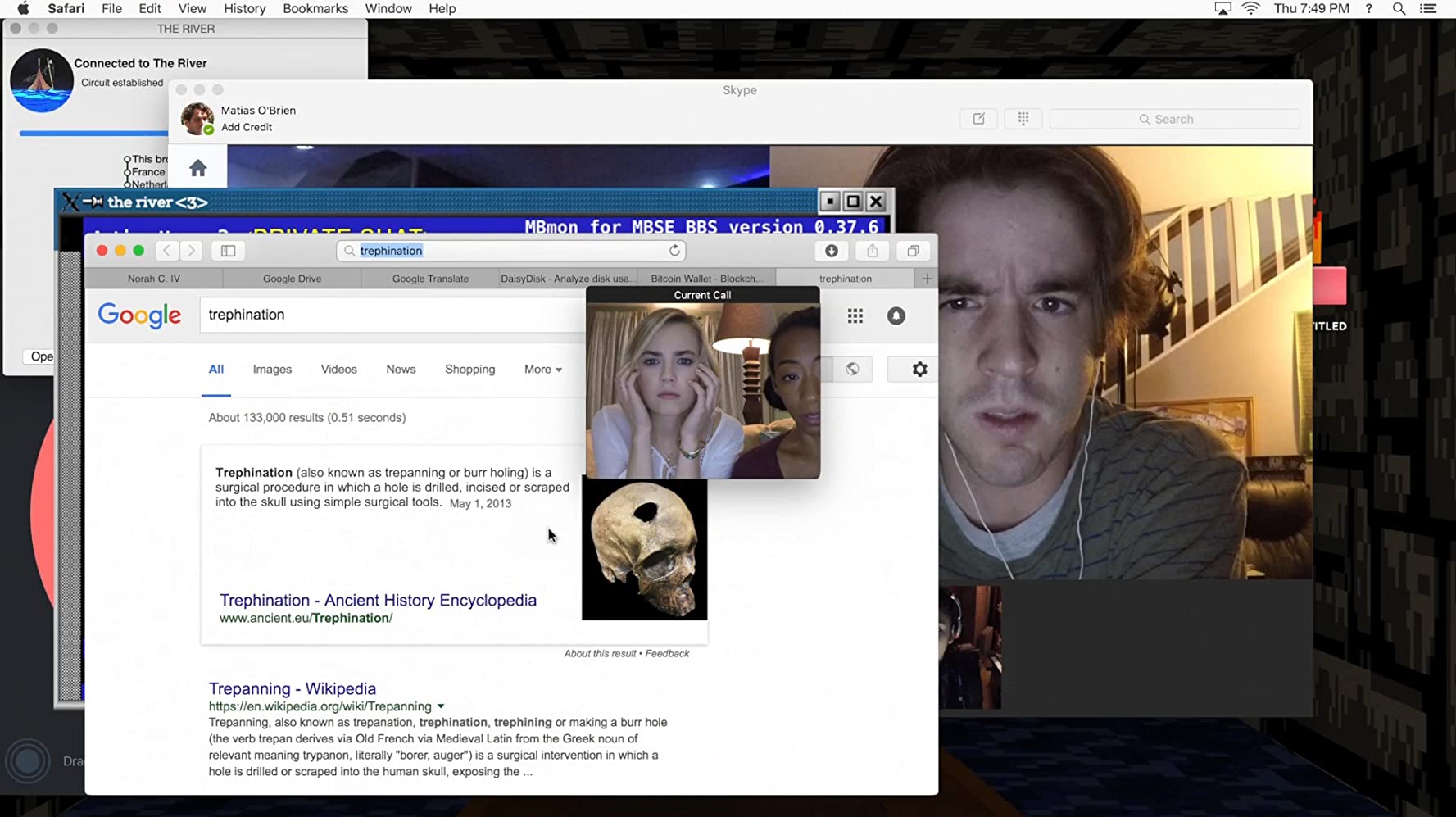Expand the Wikipedia URL dropdown arrow
Viewport: 1456px width, 817px height.
441,706
